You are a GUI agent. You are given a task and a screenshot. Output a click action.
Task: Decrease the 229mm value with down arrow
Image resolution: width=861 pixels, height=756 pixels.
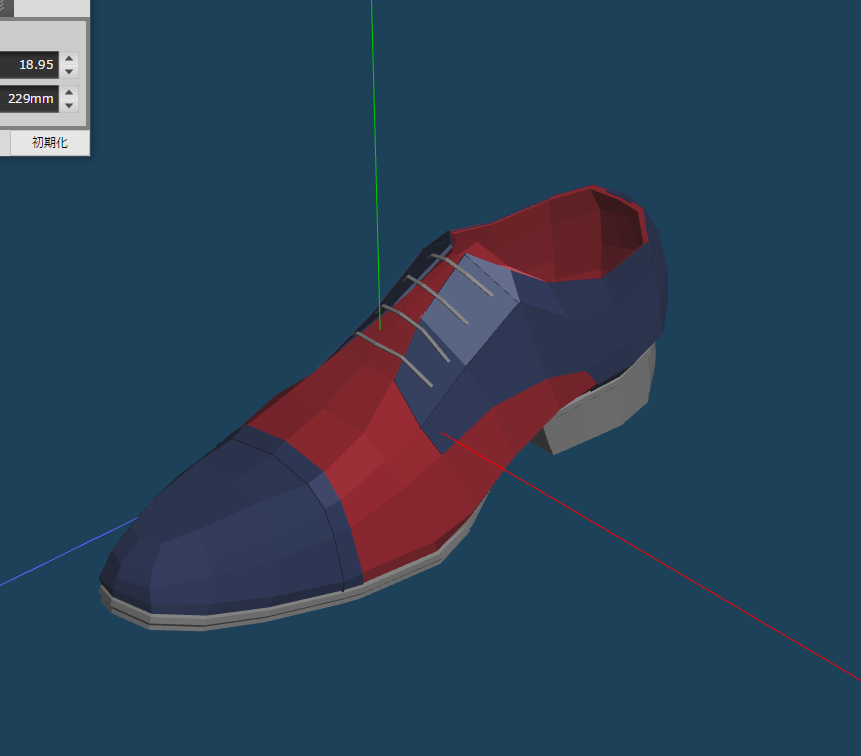click(69, 105)
